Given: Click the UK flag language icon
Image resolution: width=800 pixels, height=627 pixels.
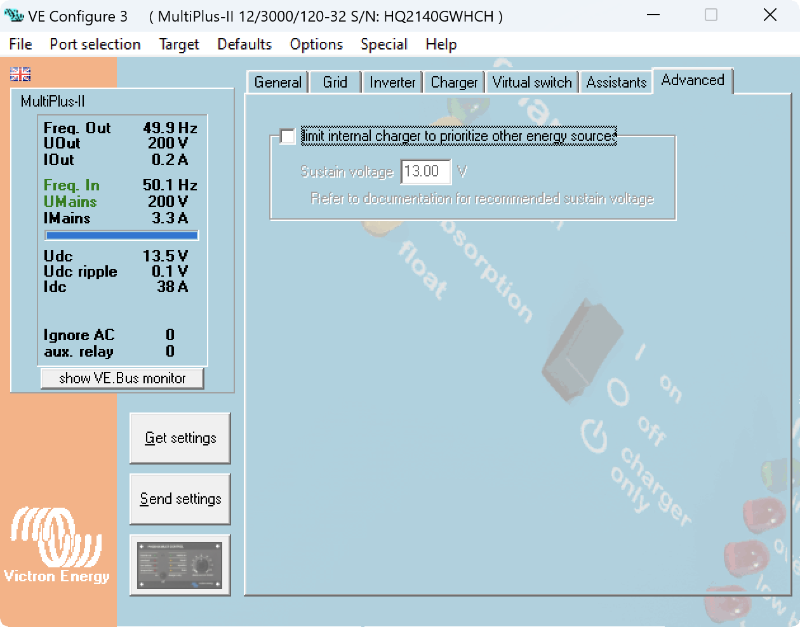Looking at the screenshot, I should point(20,74).
